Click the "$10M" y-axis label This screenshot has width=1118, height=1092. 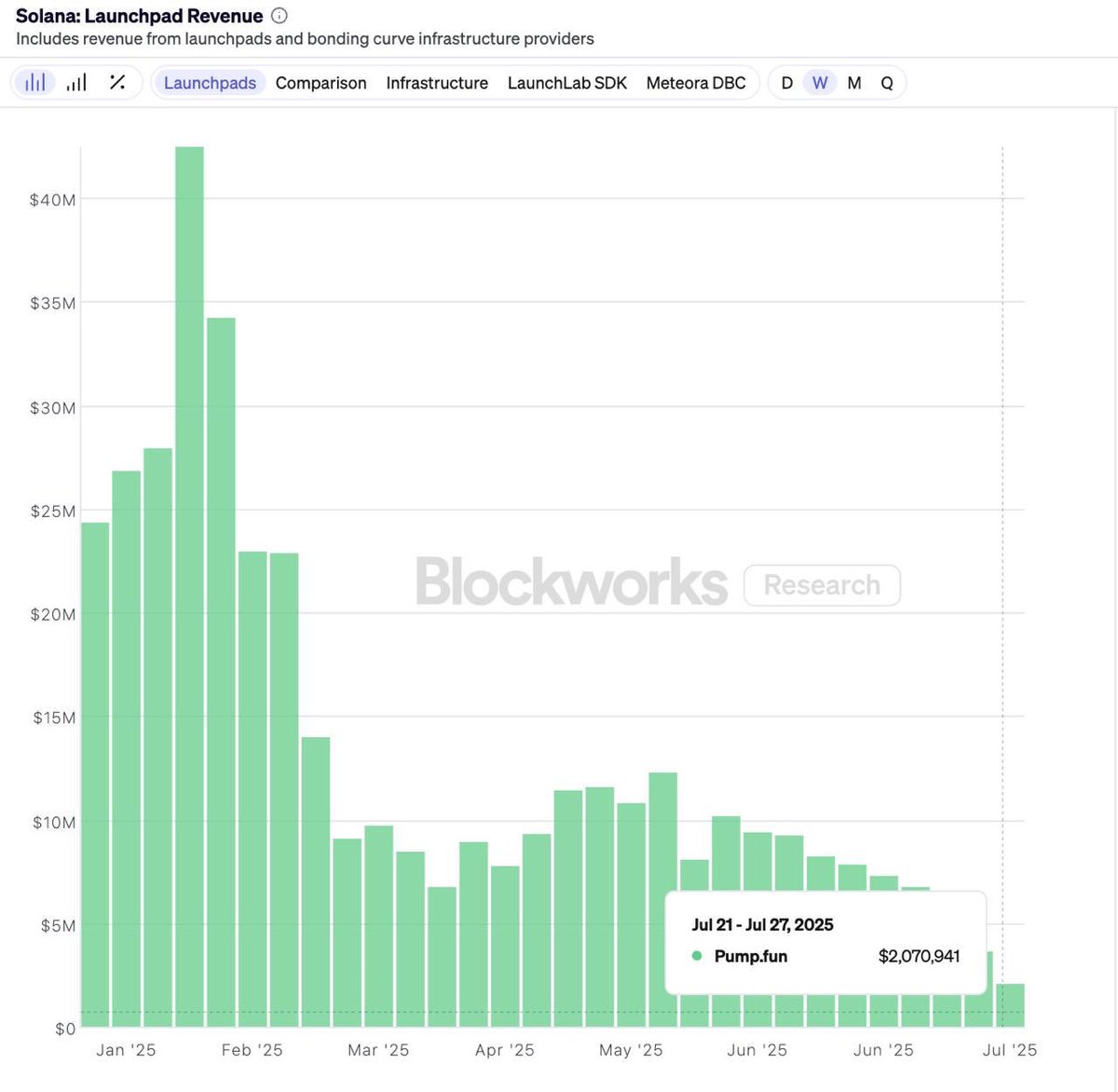[x=53, y=822]
